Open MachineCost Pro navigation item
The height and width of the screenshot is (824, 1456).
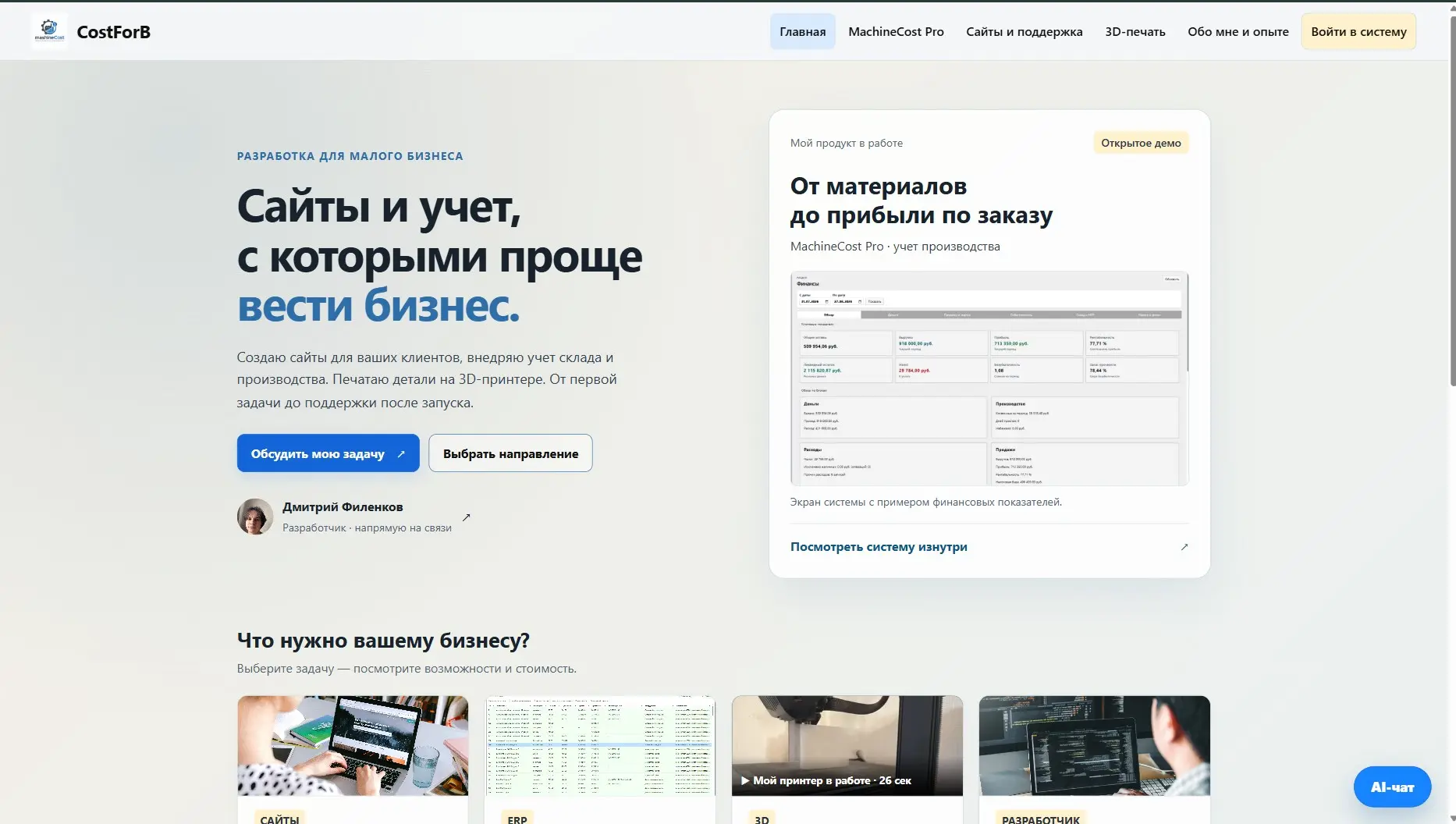point(896,31)
